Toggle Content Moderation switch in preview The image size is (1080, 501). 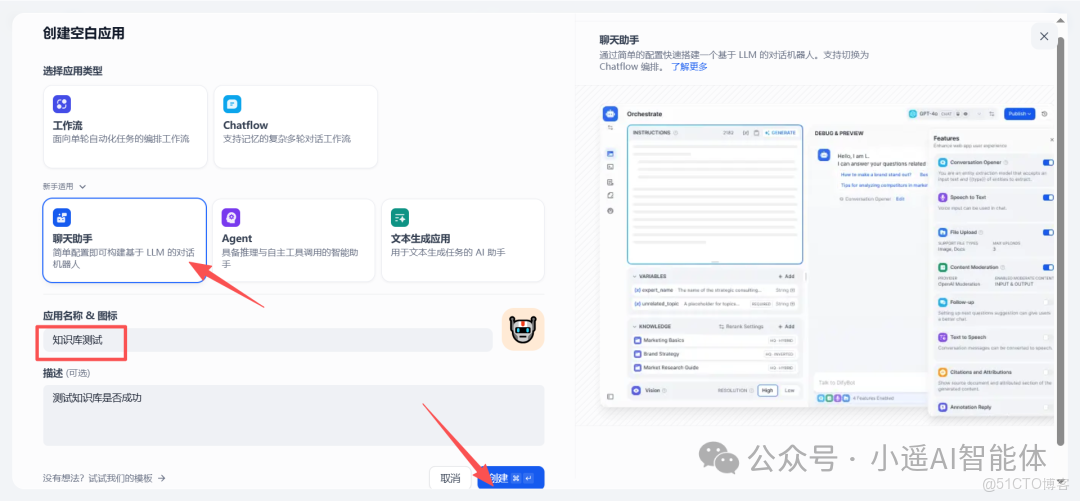(1048, 267)
